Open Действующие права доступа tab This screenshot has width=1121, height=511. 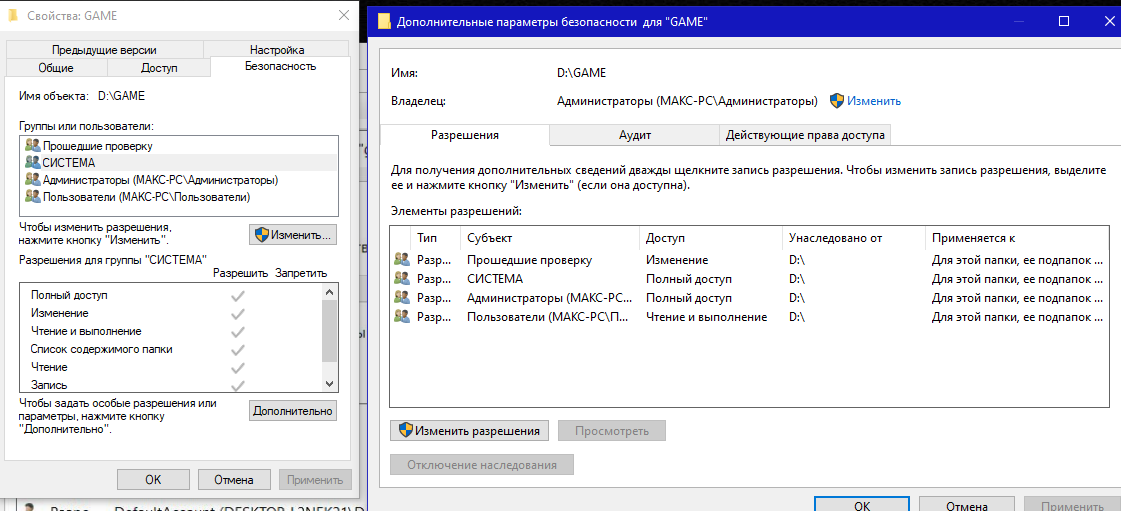tap(805, 135)
